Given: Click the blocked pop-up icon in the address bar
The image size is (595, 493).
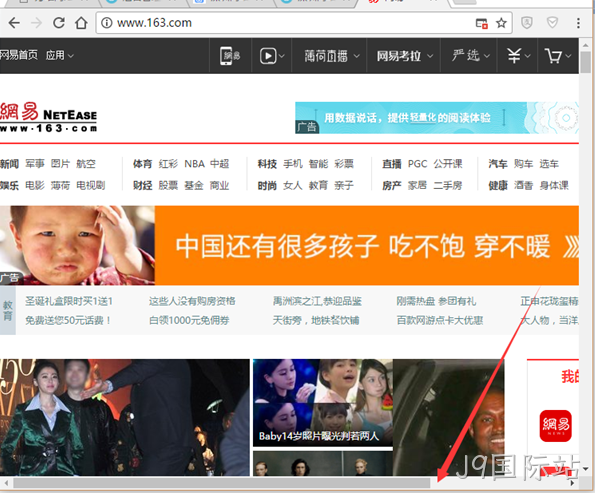Looking at the screenshot, I should point(482,24).
